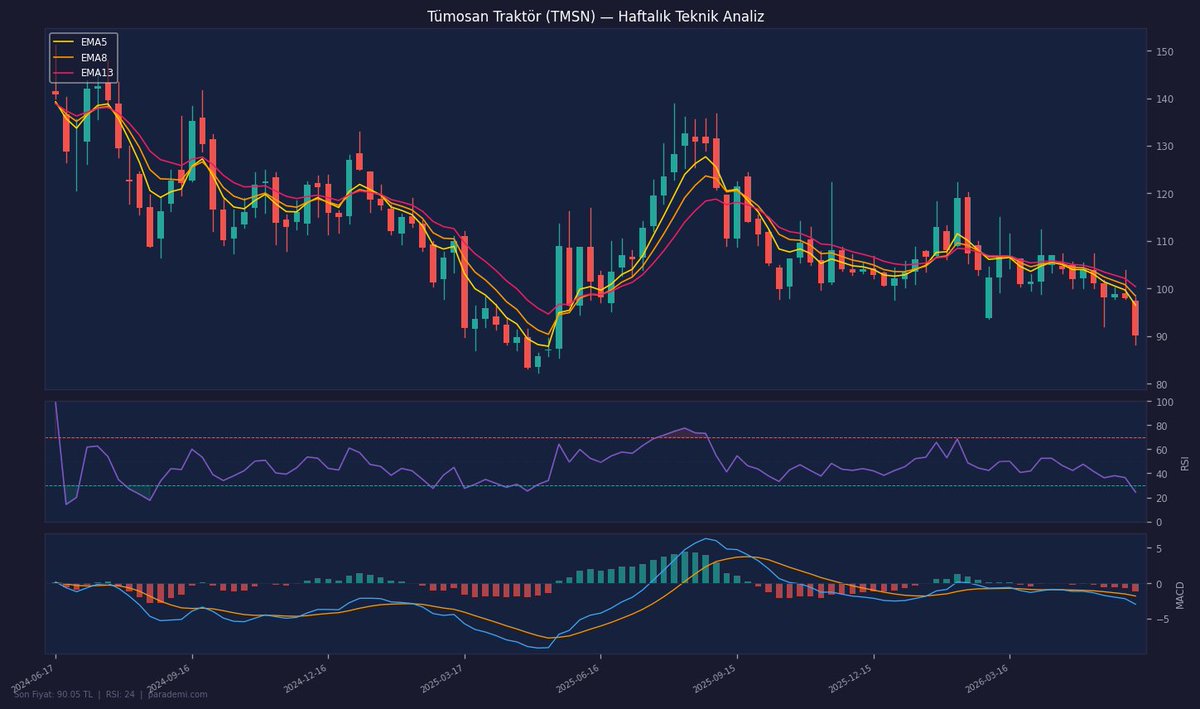Select the 2025-06-16 date tick label
The width and height of the screenshot is (1200, 709).
[577, 679]
